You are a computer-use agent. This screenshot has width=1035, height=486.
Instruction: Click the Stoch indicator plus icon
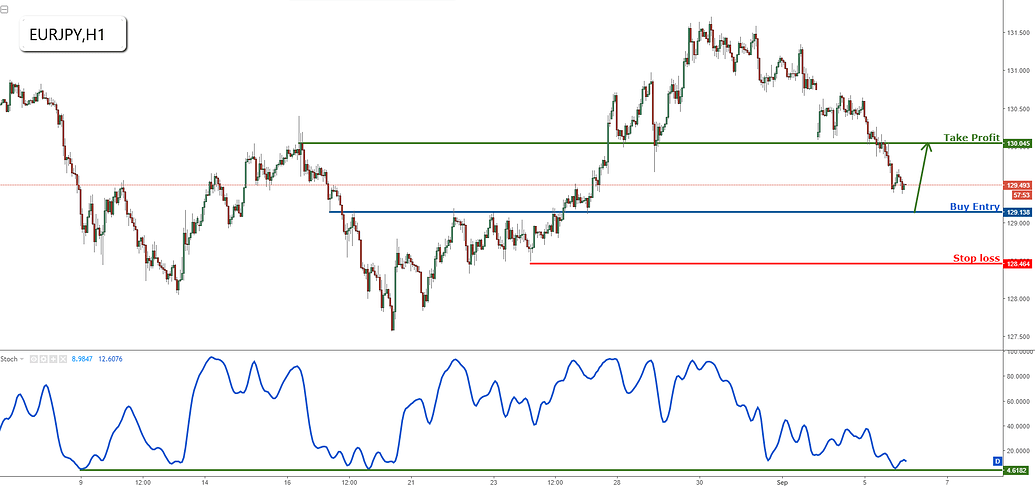pos(50,358)
